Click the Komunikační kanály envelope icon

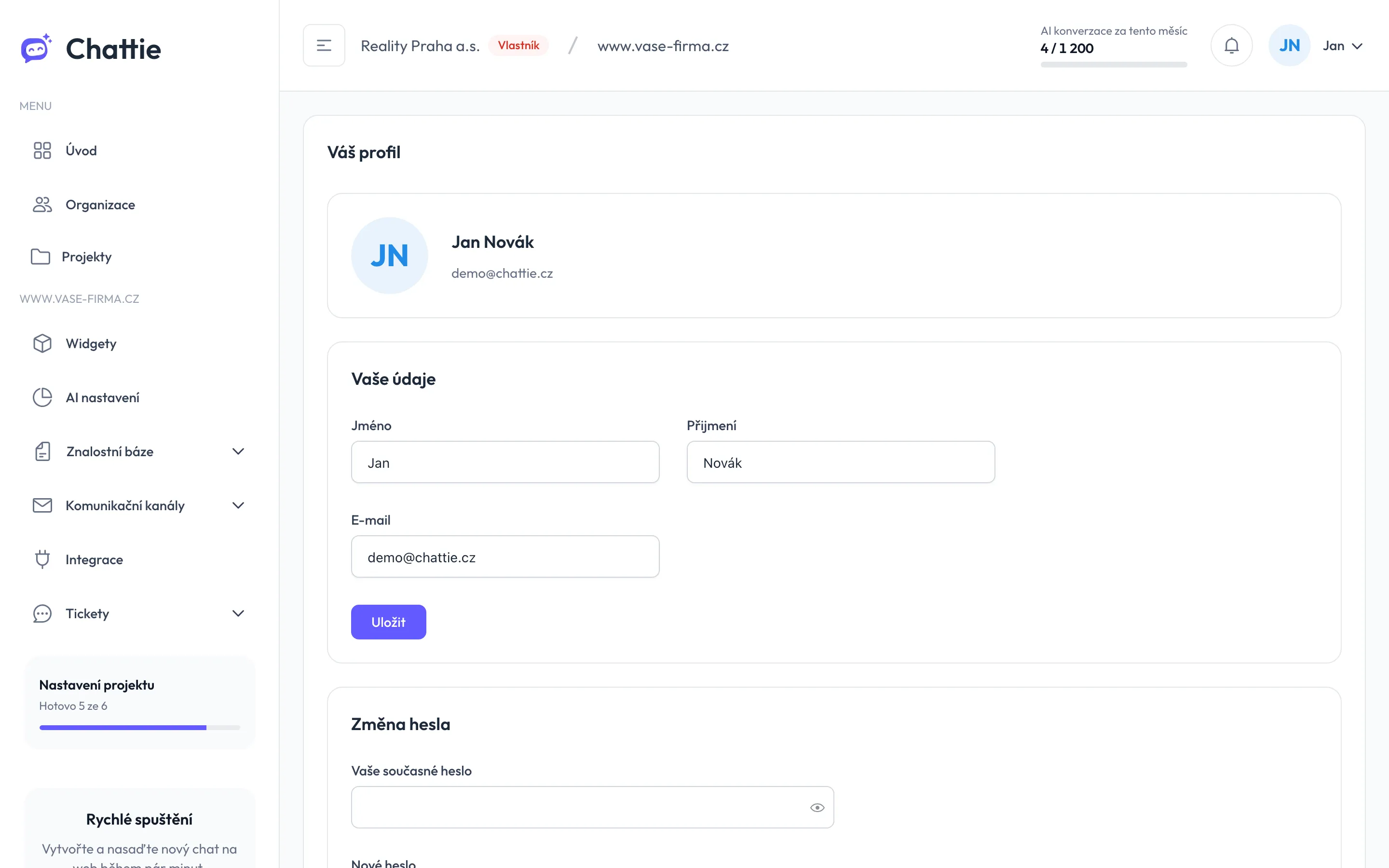click(42, 505)
